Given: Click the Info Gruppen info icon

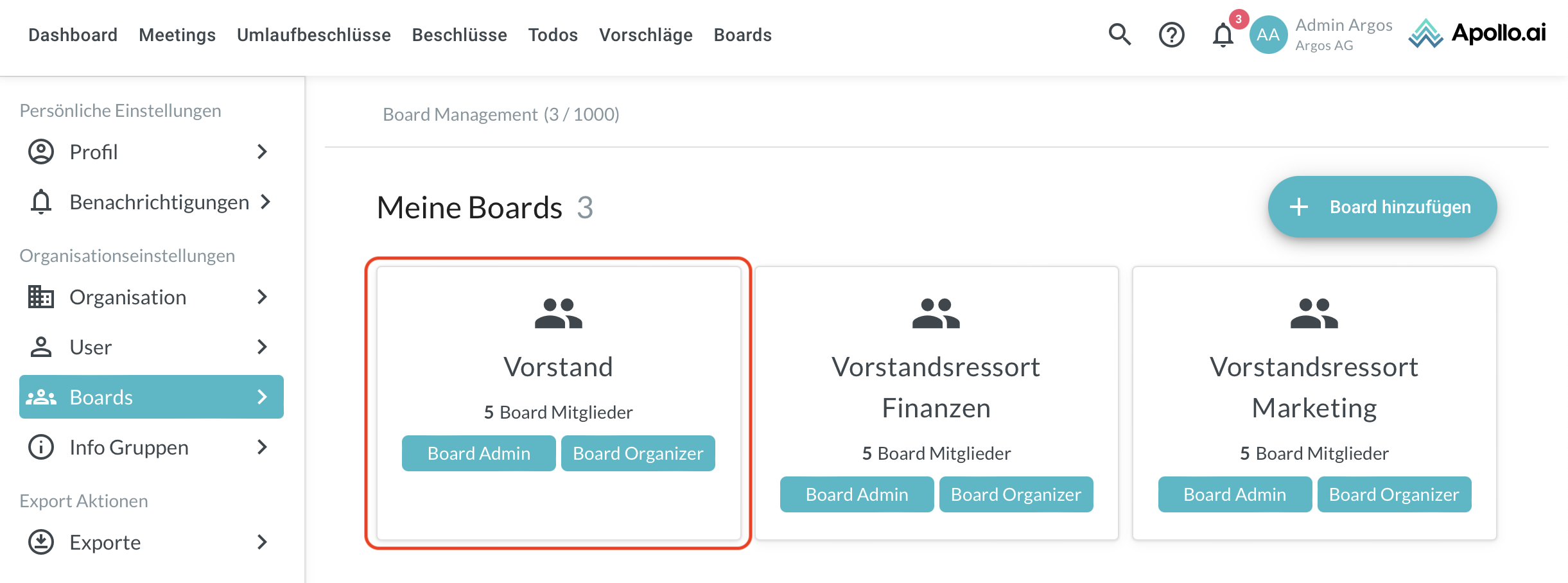Looking at the screenshot, I should coord(41,447).
